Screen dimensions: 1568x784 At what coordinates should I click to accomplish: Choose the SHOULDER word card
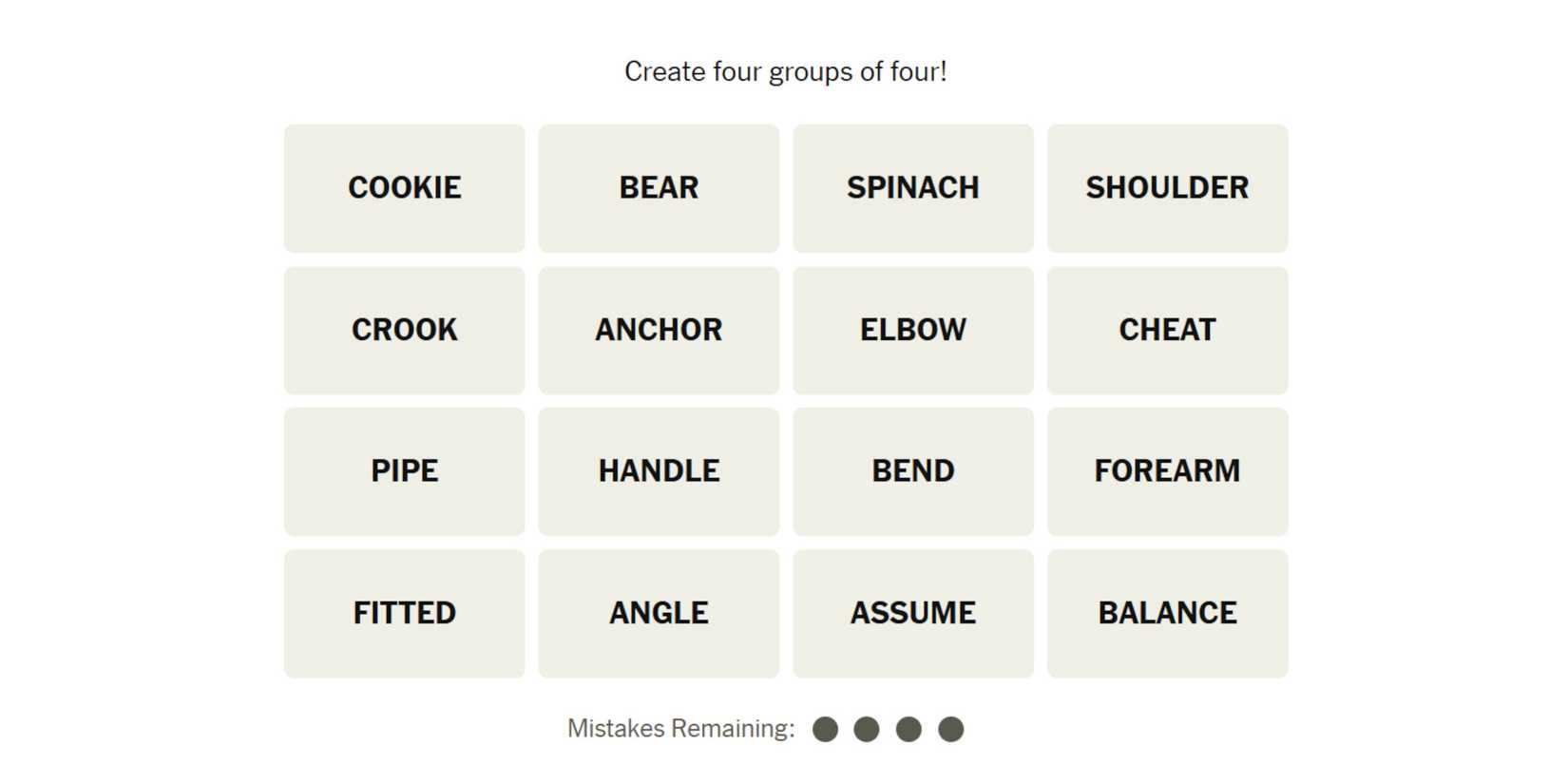click(1167, 188)
